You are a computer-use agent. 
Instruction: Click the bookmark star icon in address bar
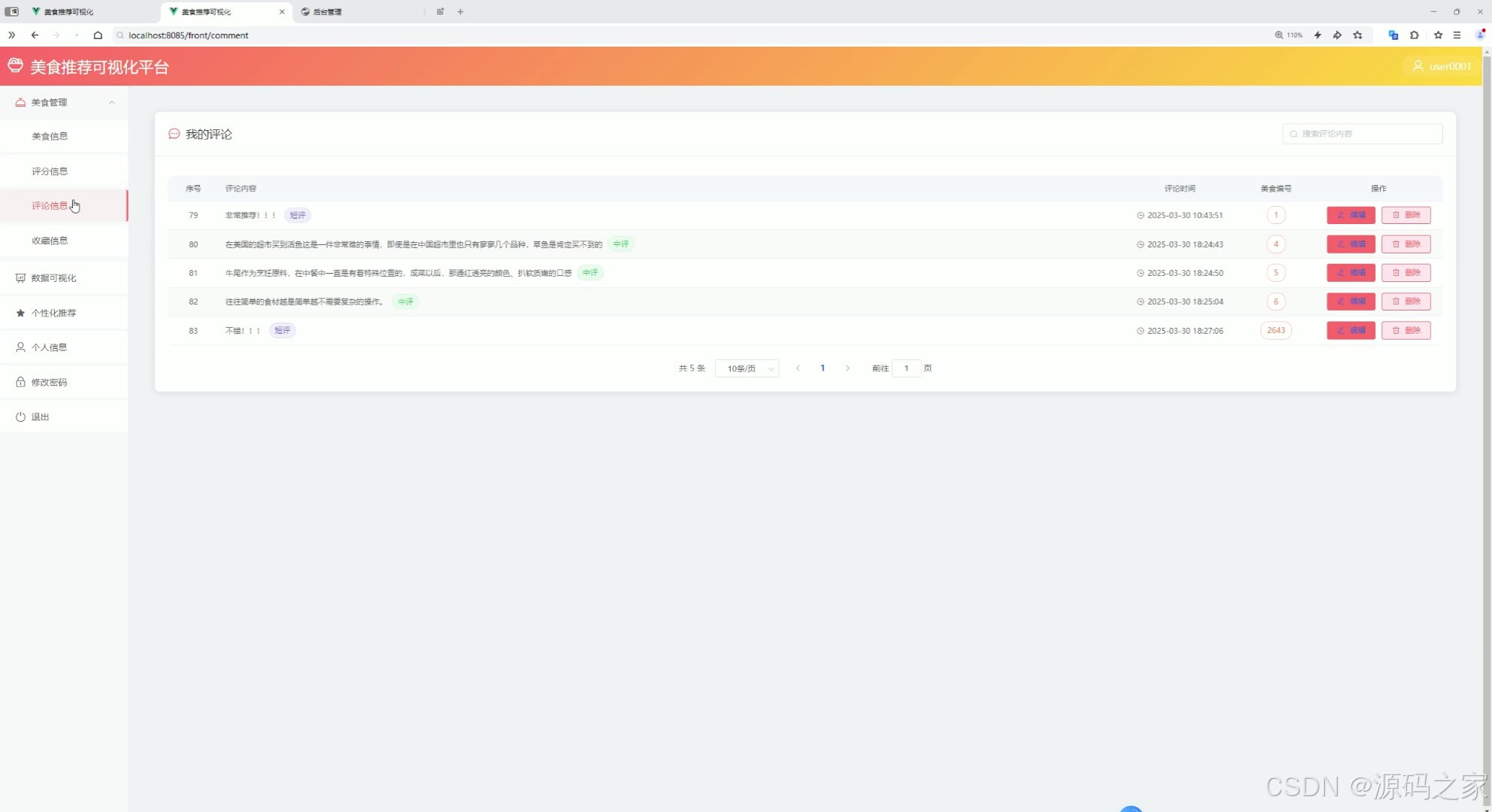pyautogui.click(x=1357, y=35)
